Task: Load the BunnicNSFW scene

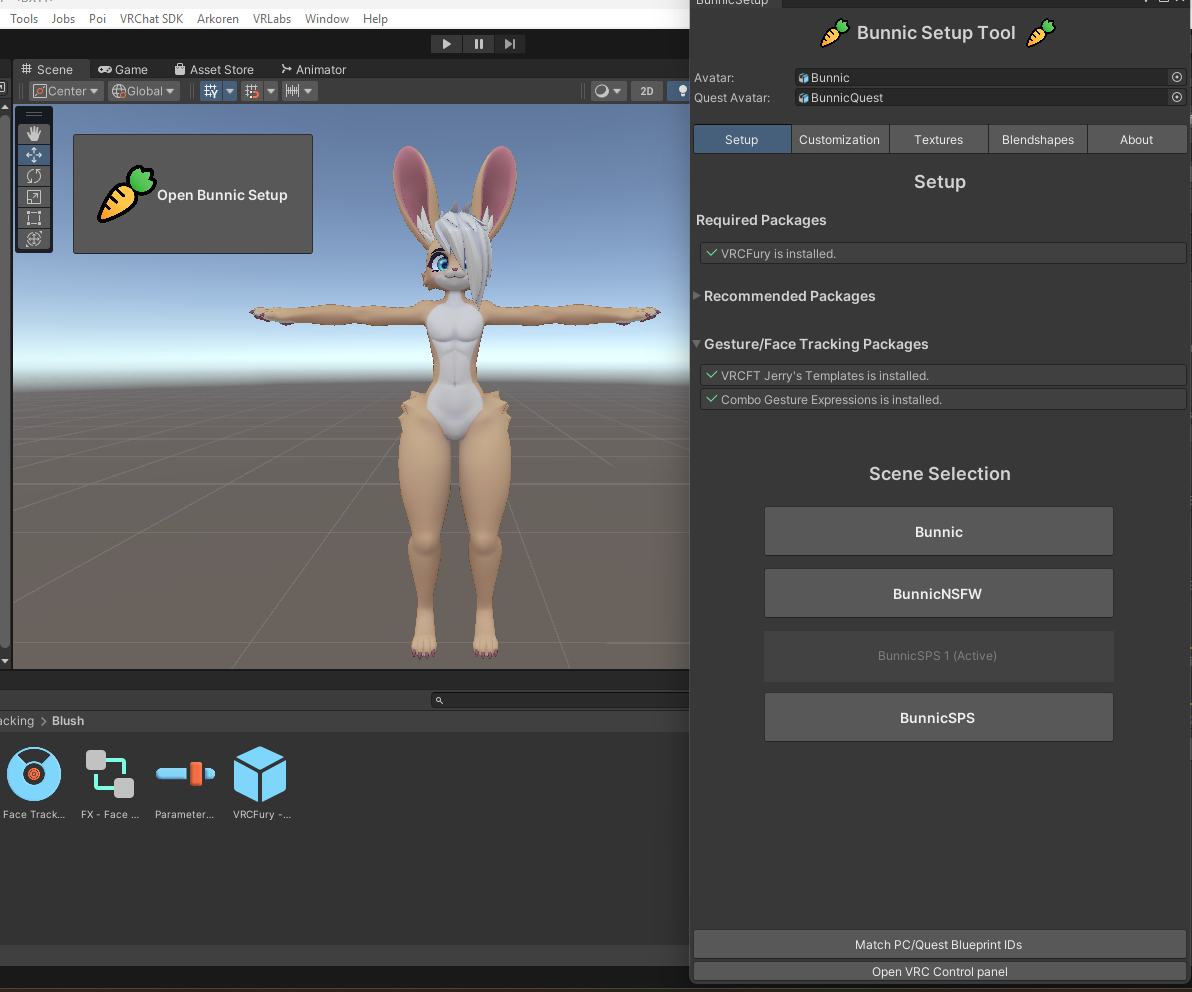Action: [x=938, y=594]
